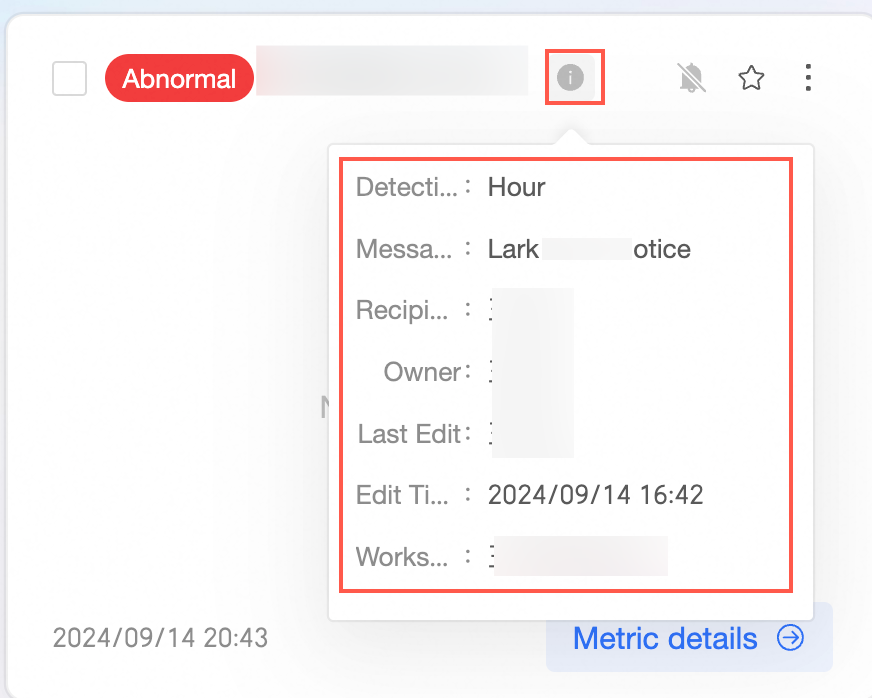Select the Hour detection value

(x=516, y=187)
